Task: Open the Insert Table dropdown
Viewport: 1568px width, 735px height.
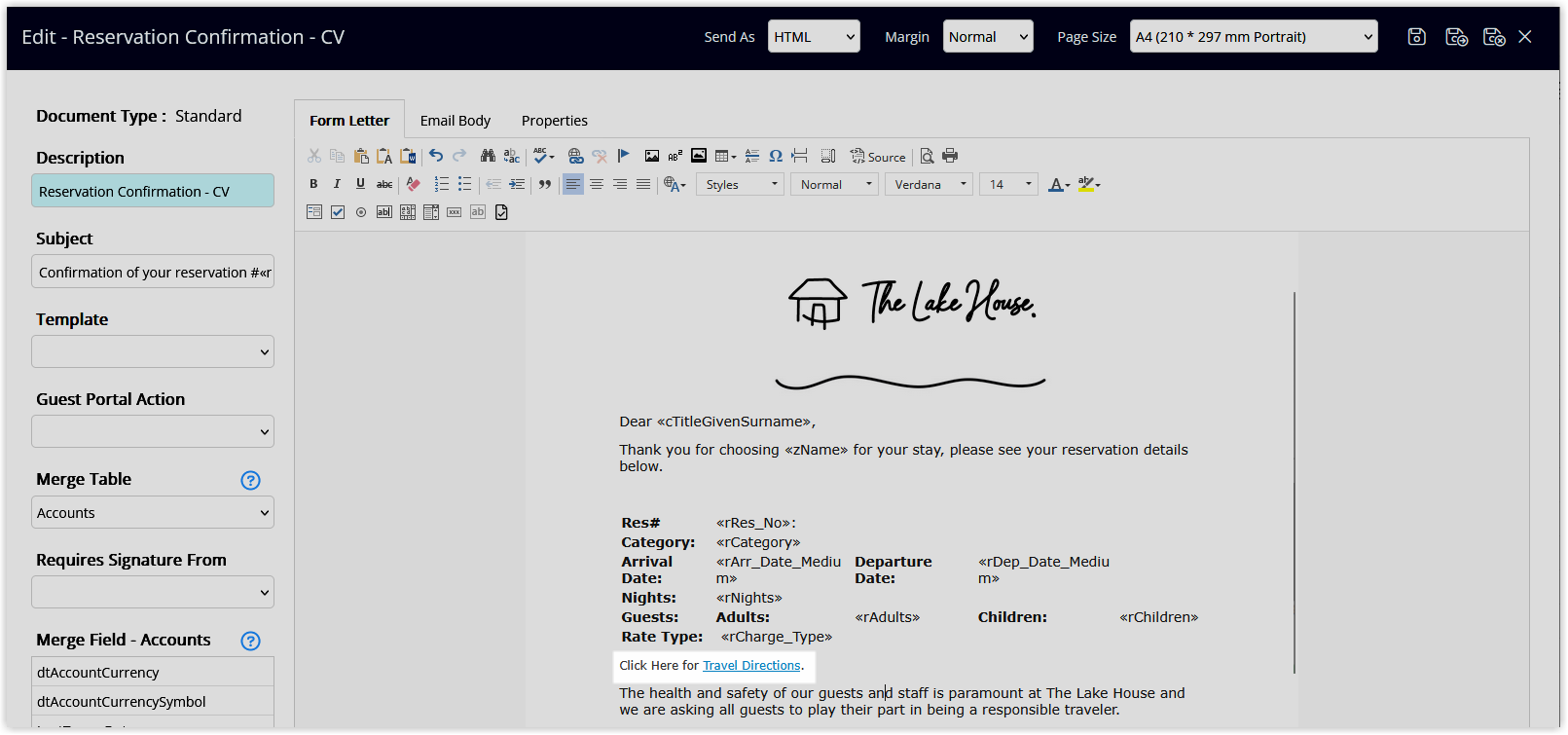Action: (725, 156)
